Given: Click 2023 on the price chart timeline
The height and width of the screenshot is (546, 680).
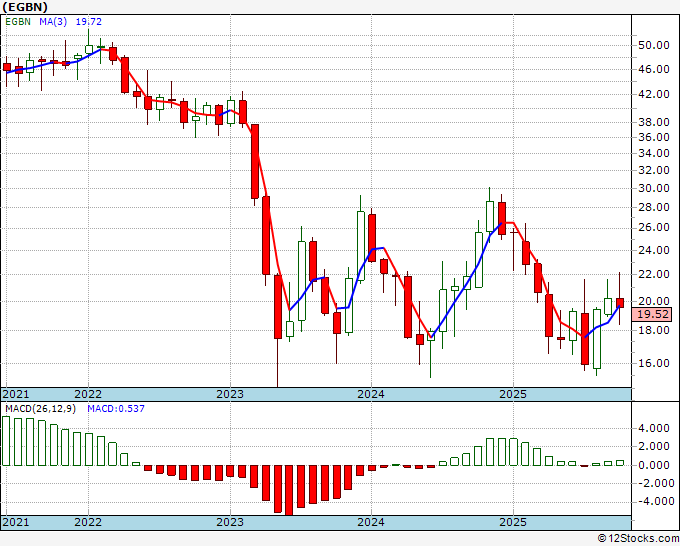Looking at the screenshot, I should pos(230,394).
